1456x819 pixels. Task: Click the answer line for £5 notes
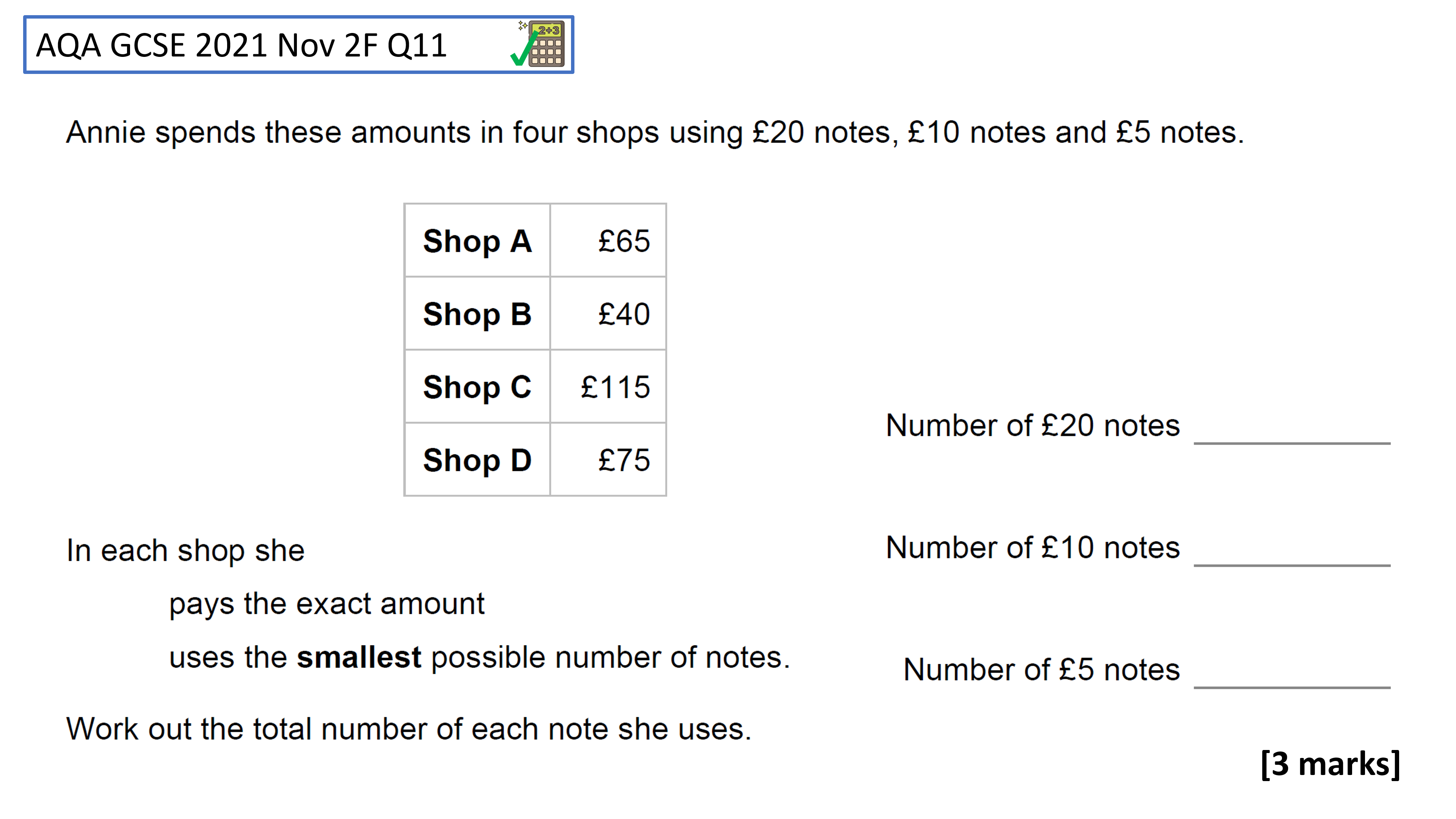tap(1291, 687)
